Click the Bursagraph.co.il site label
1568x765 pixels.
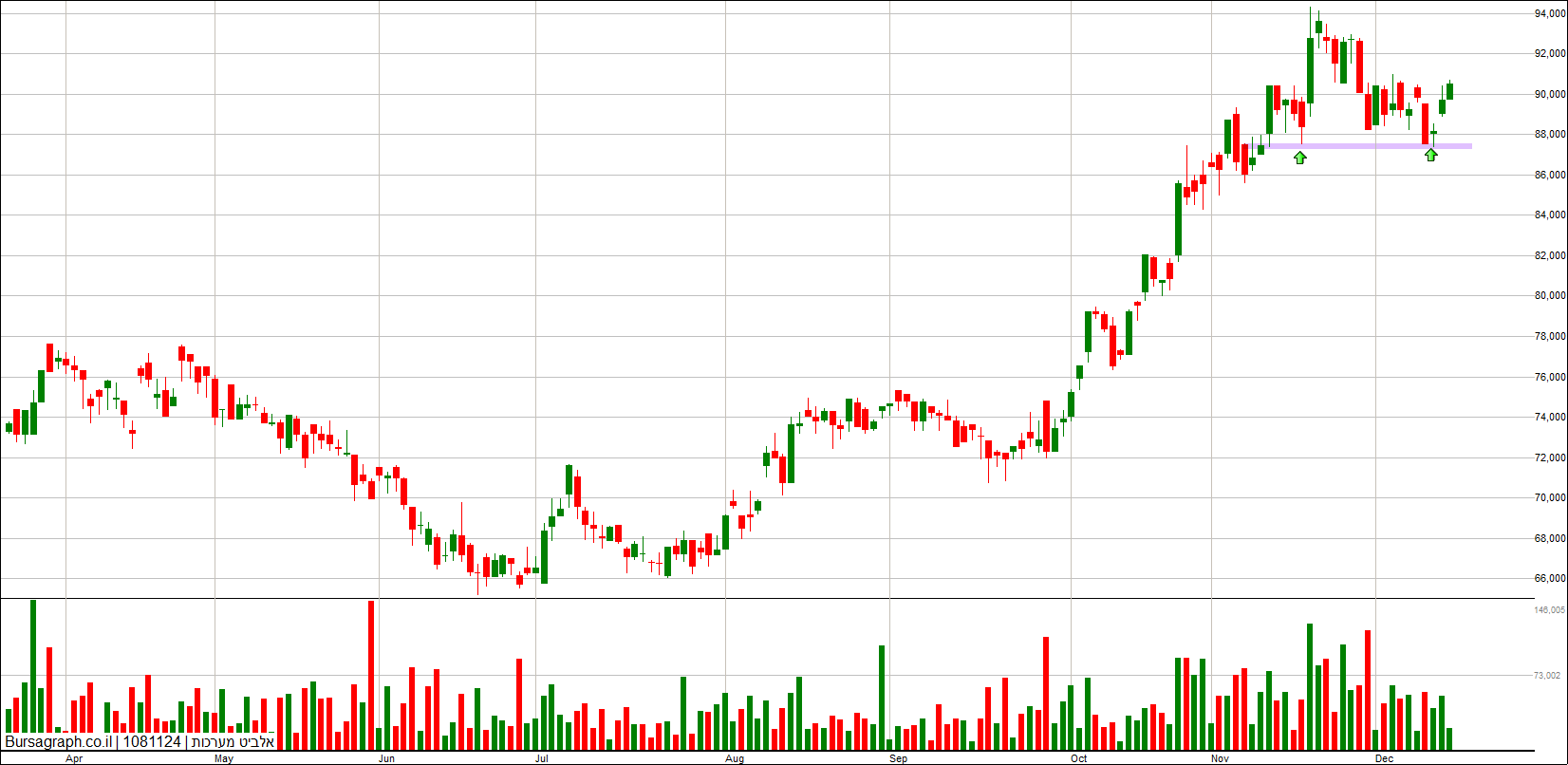click(x=59, y=742)
